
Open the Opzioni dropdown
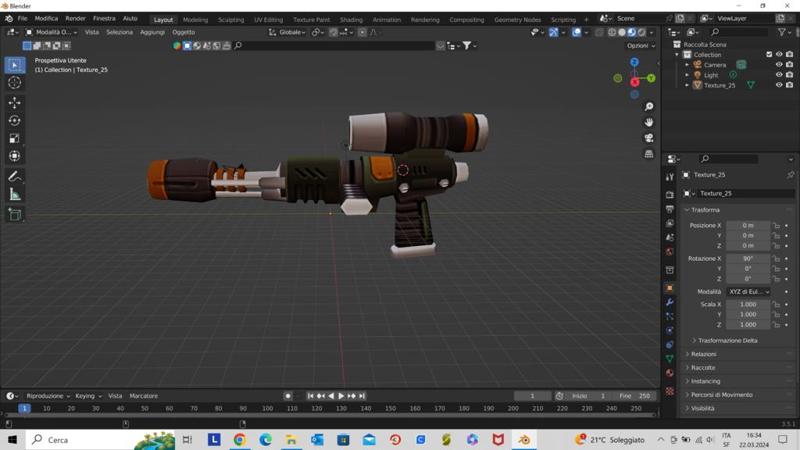[641, 46]
